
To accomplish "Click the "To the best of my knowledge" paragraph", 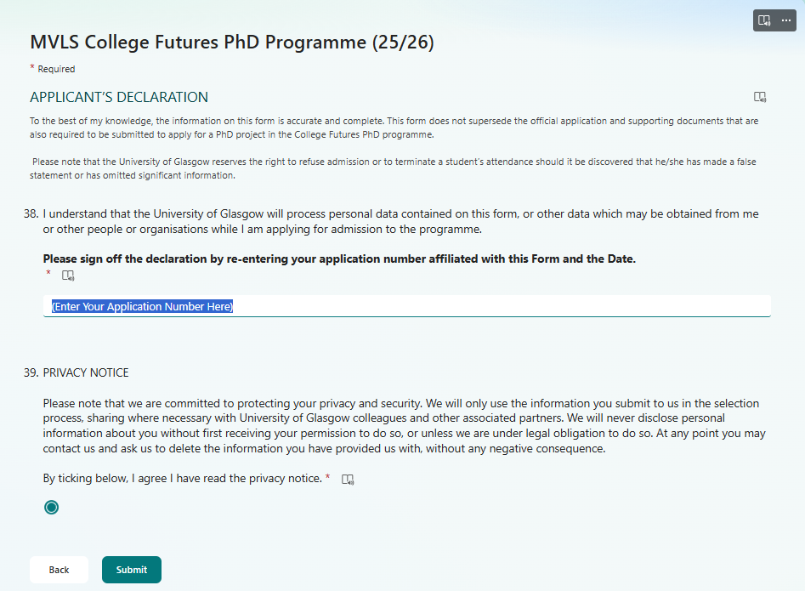I will click(394, 127).
